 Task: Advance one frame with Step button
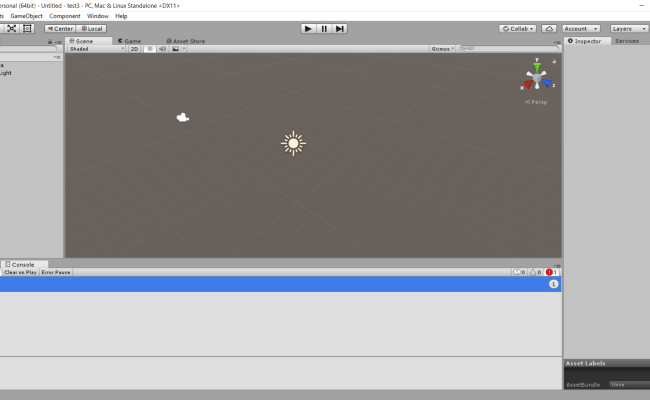(x=340, y=29)
